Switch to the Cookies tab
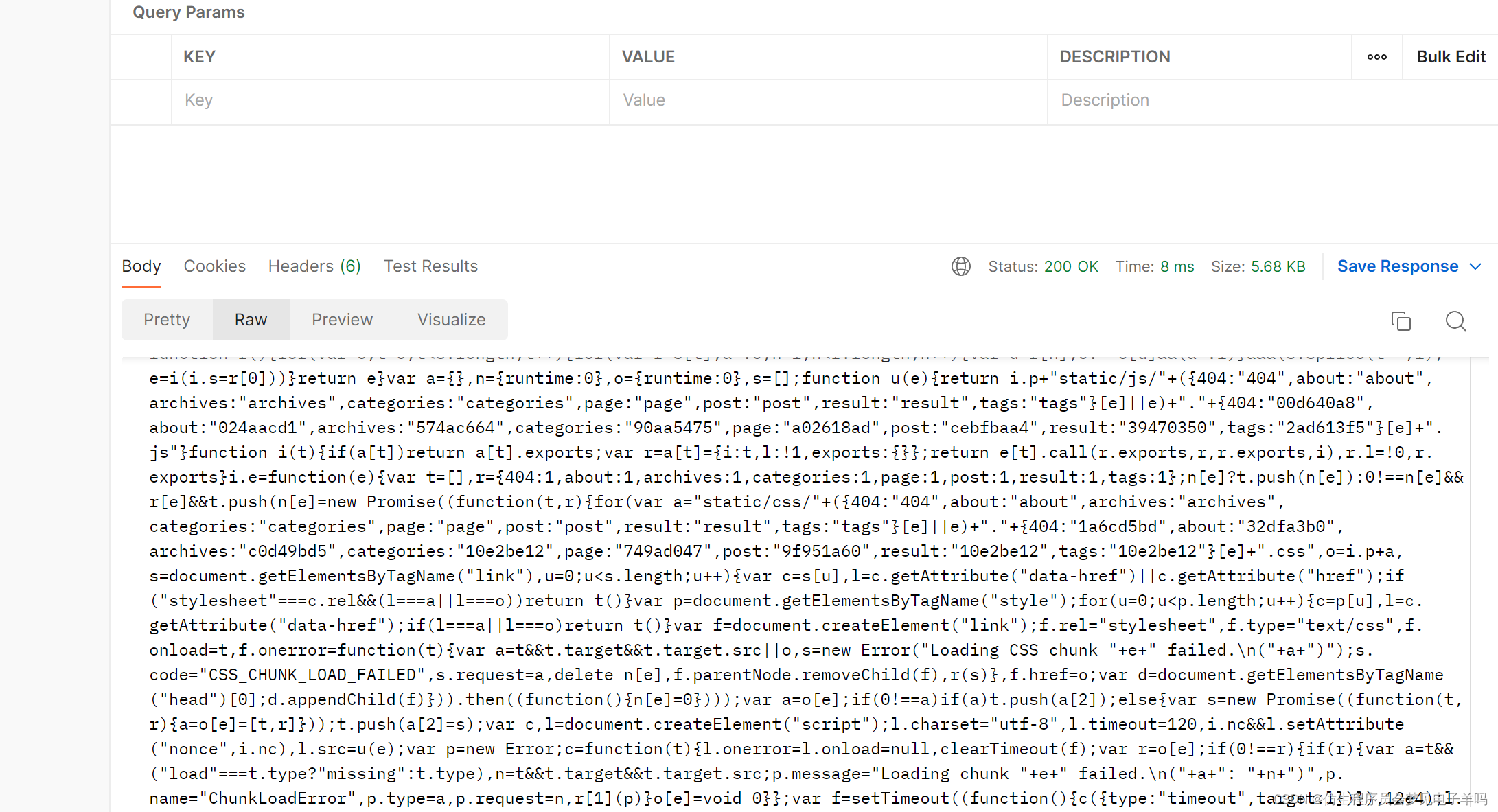The height and width of the screenshot is (812, 1498). tap(214, 266)
